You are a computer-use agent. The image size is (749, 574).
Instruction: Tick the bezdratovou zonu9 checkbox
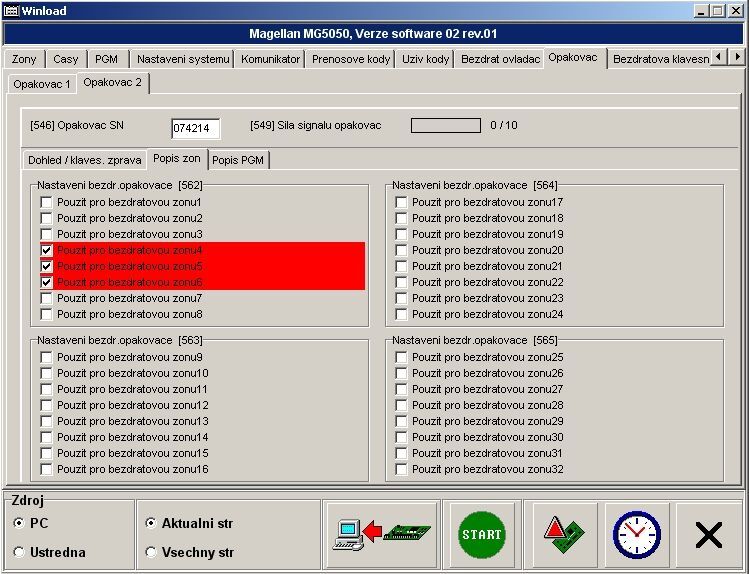(x=47, y=357)
